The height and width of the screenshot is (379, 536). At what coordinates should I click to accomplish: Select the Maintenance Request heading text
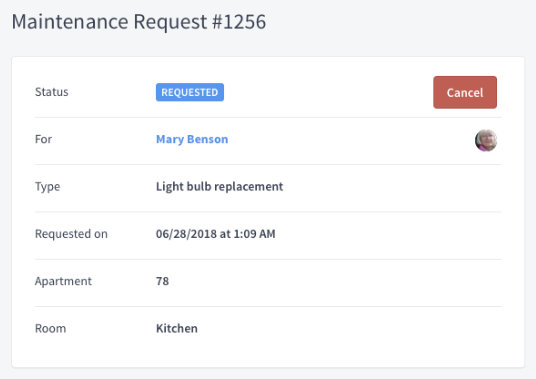tap(109, 22)
